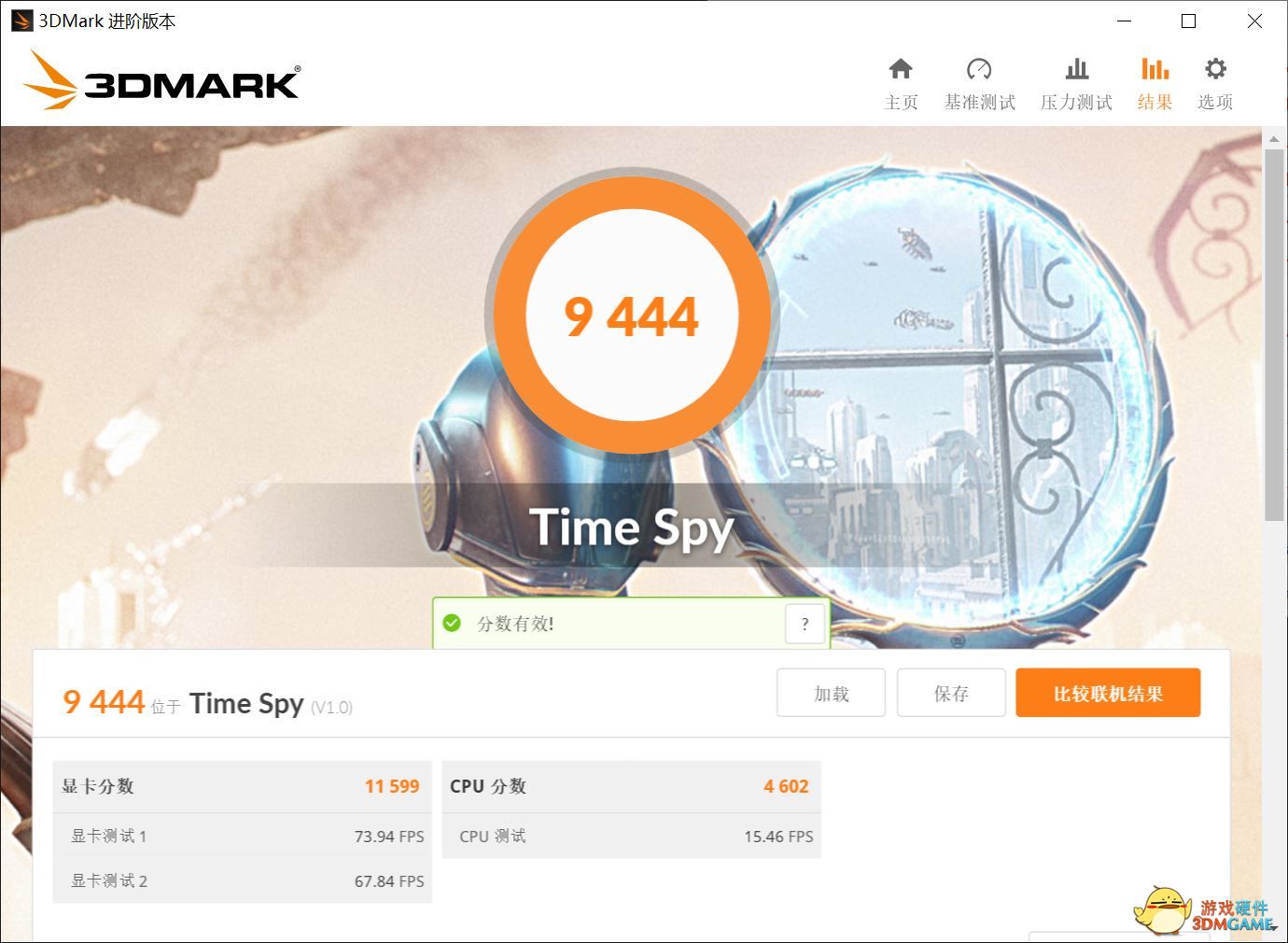
Task: Open the benchmarks gauge icon 基准测试
Action: pyautogui.click(x=979, y=69)
